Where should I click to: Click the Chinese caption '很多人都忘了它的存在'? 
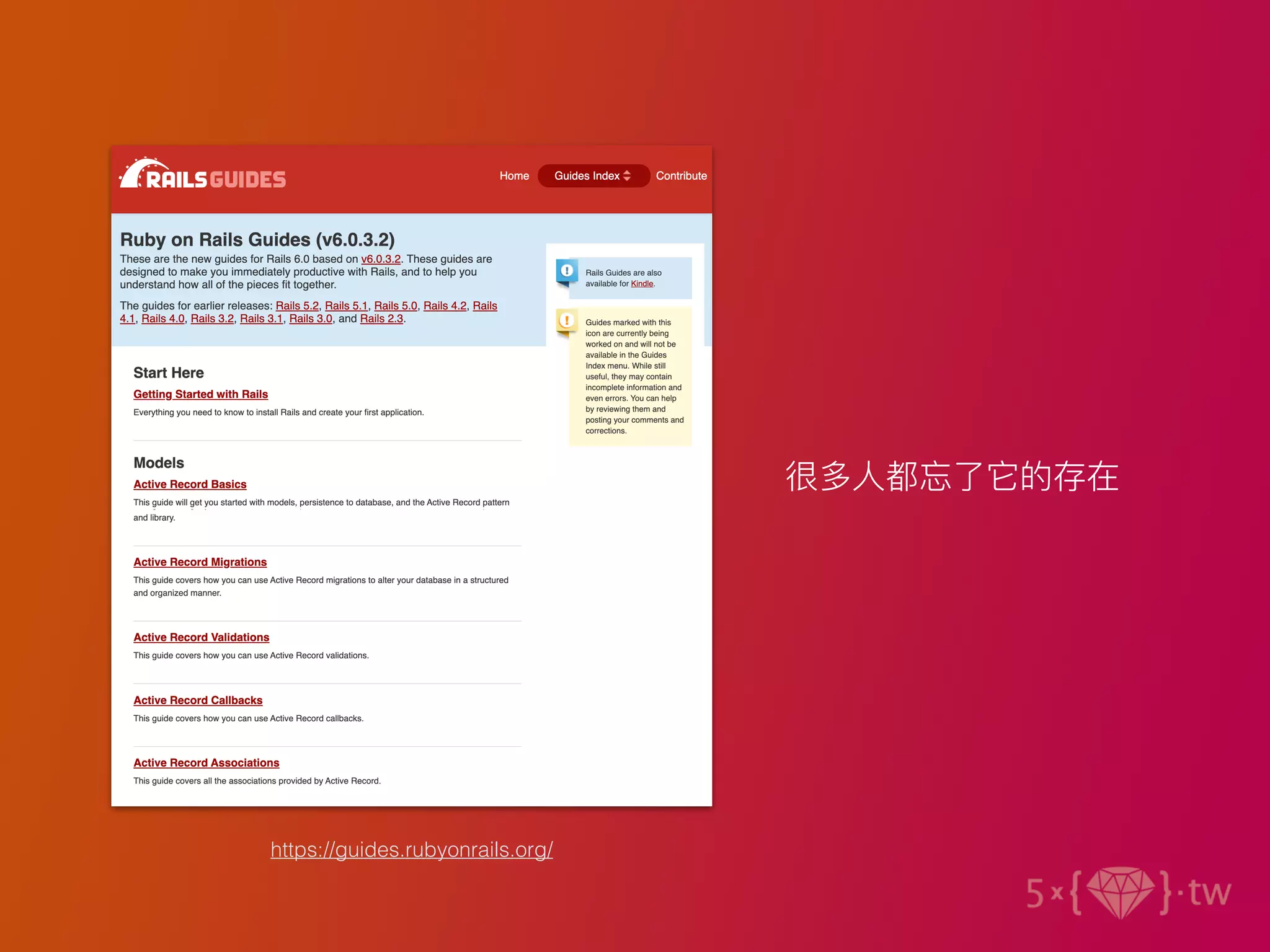point(952,476)
